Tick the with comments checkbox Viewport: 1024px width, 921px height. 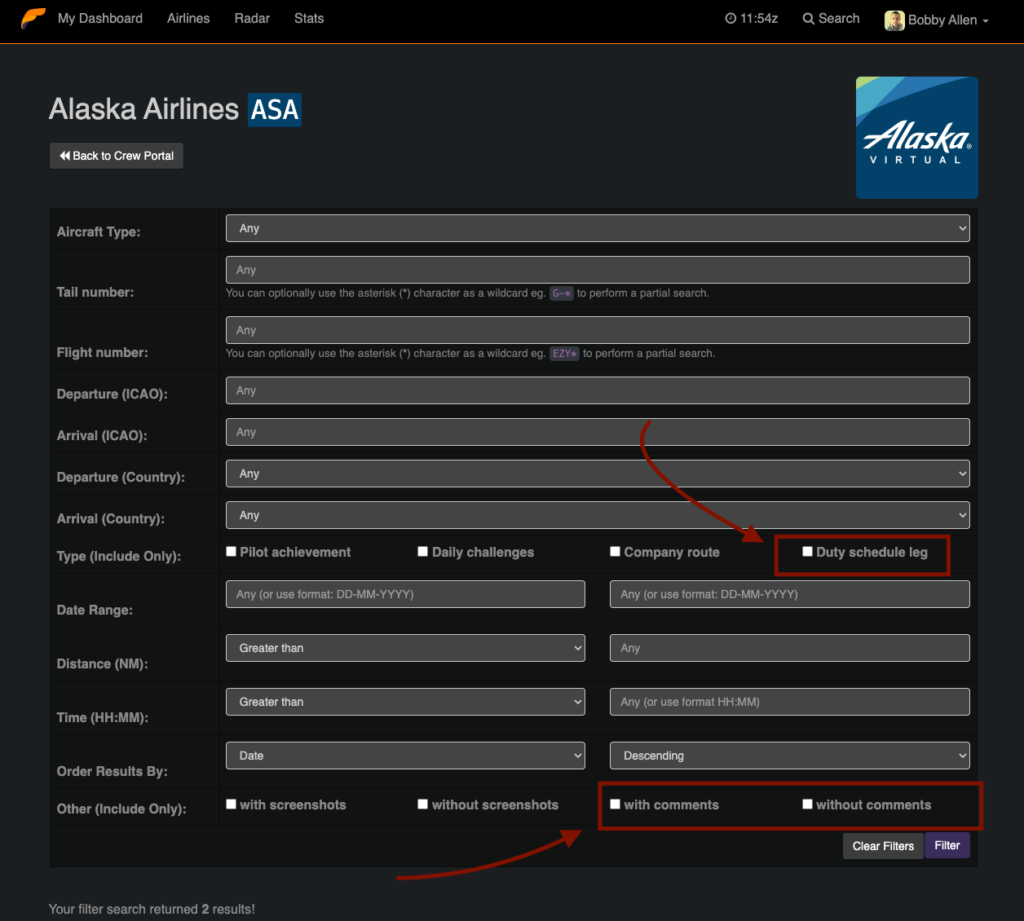pos(615,805)
